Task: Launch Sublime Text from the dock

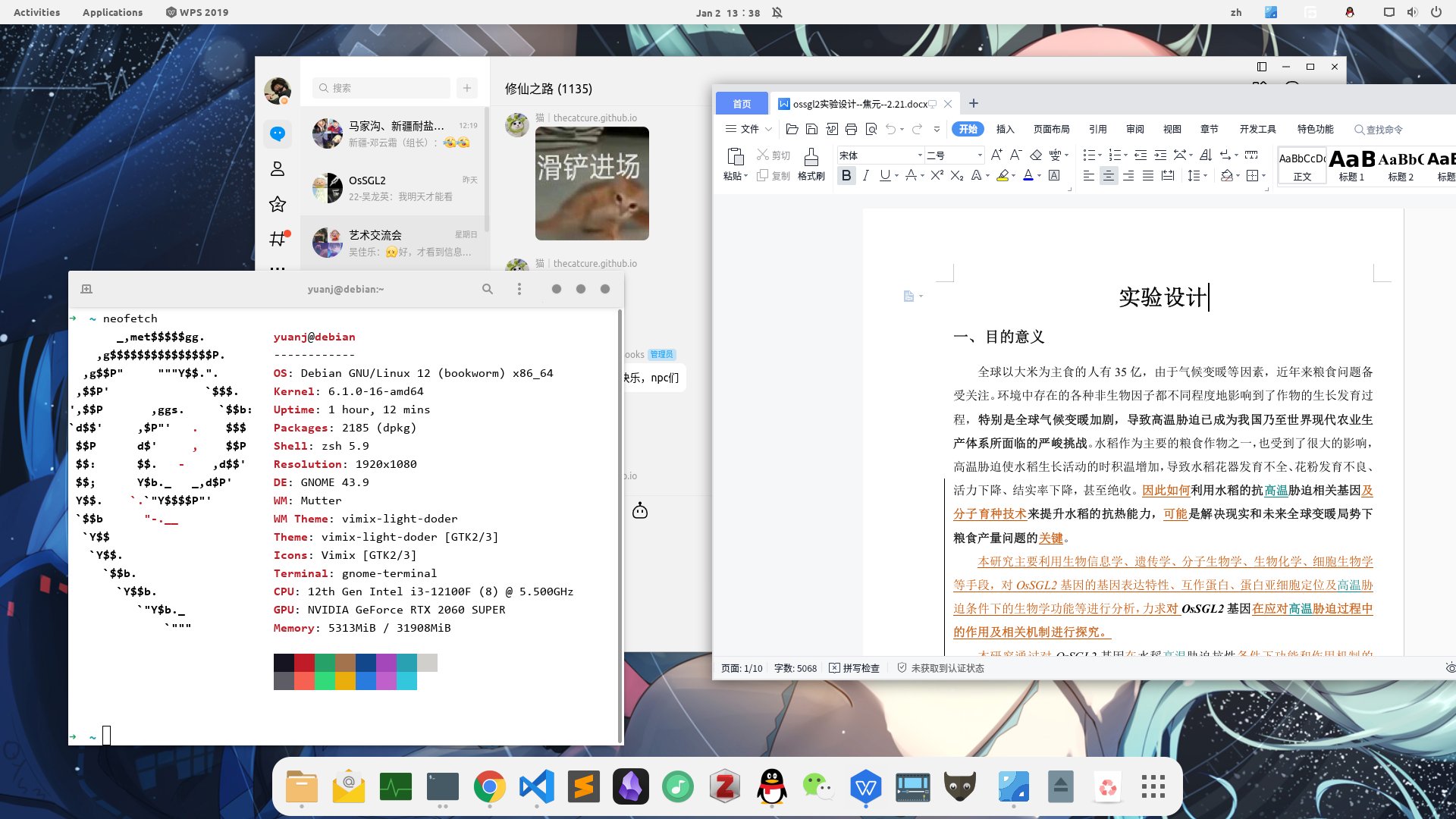Action: [x=584, y=787]
